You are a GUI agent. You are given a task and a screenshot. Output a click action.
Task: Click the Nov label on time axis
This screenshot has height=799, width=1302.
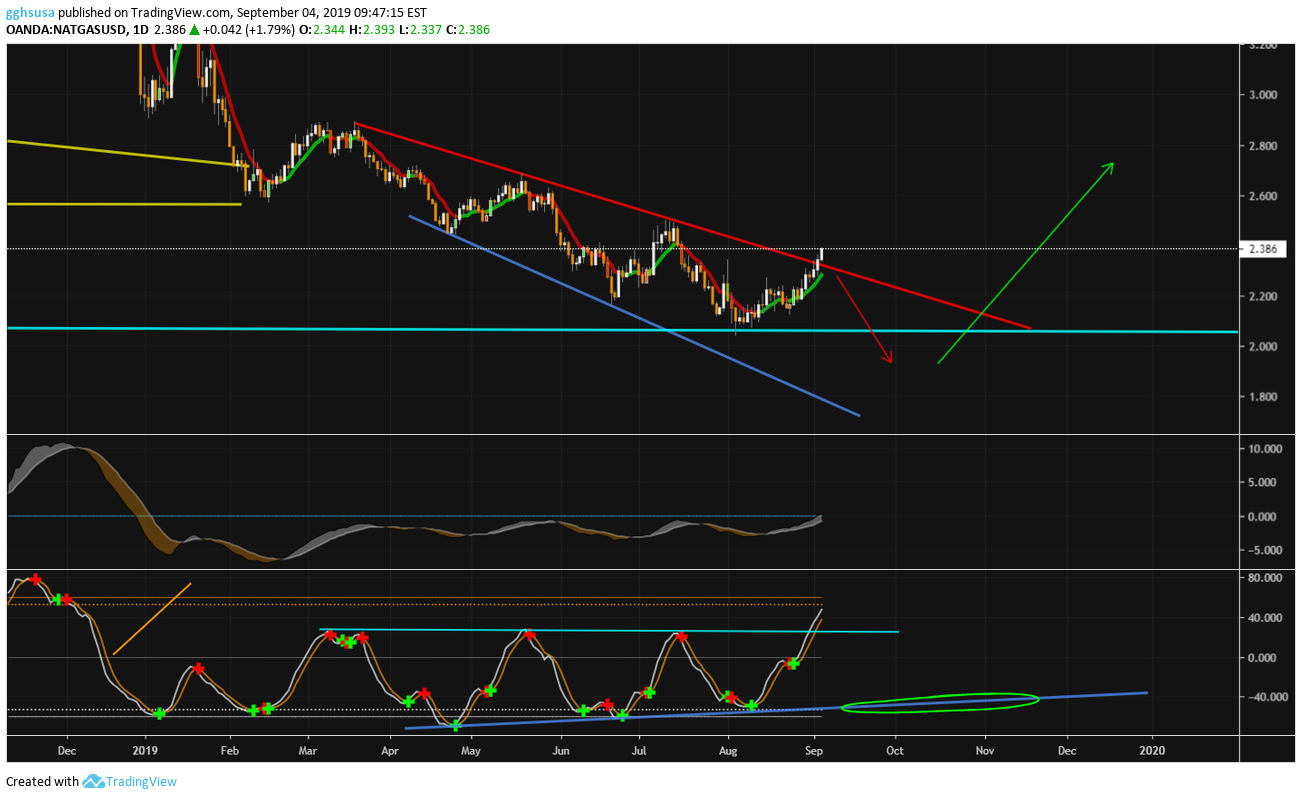[985, 749]
